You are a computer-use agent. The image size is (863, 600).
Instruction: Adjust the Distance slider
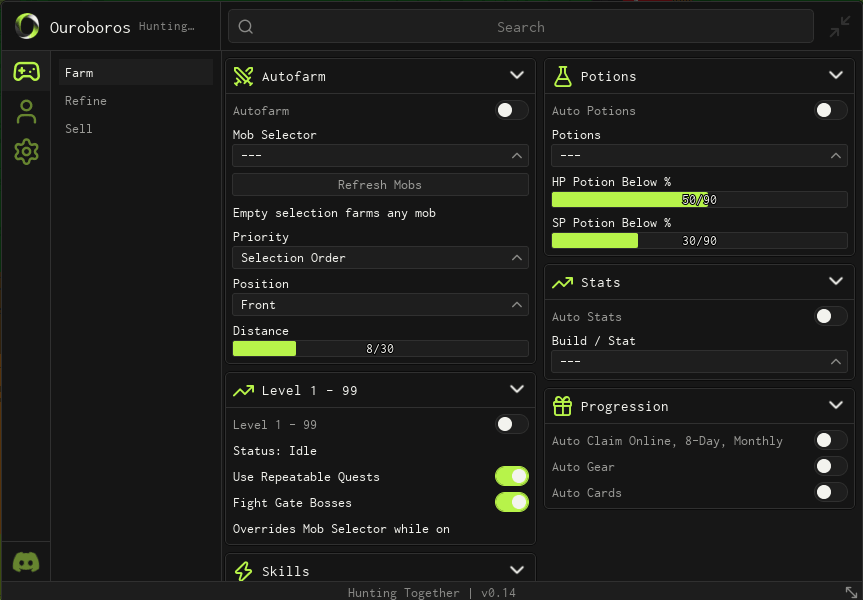click(x=380, y=348)
